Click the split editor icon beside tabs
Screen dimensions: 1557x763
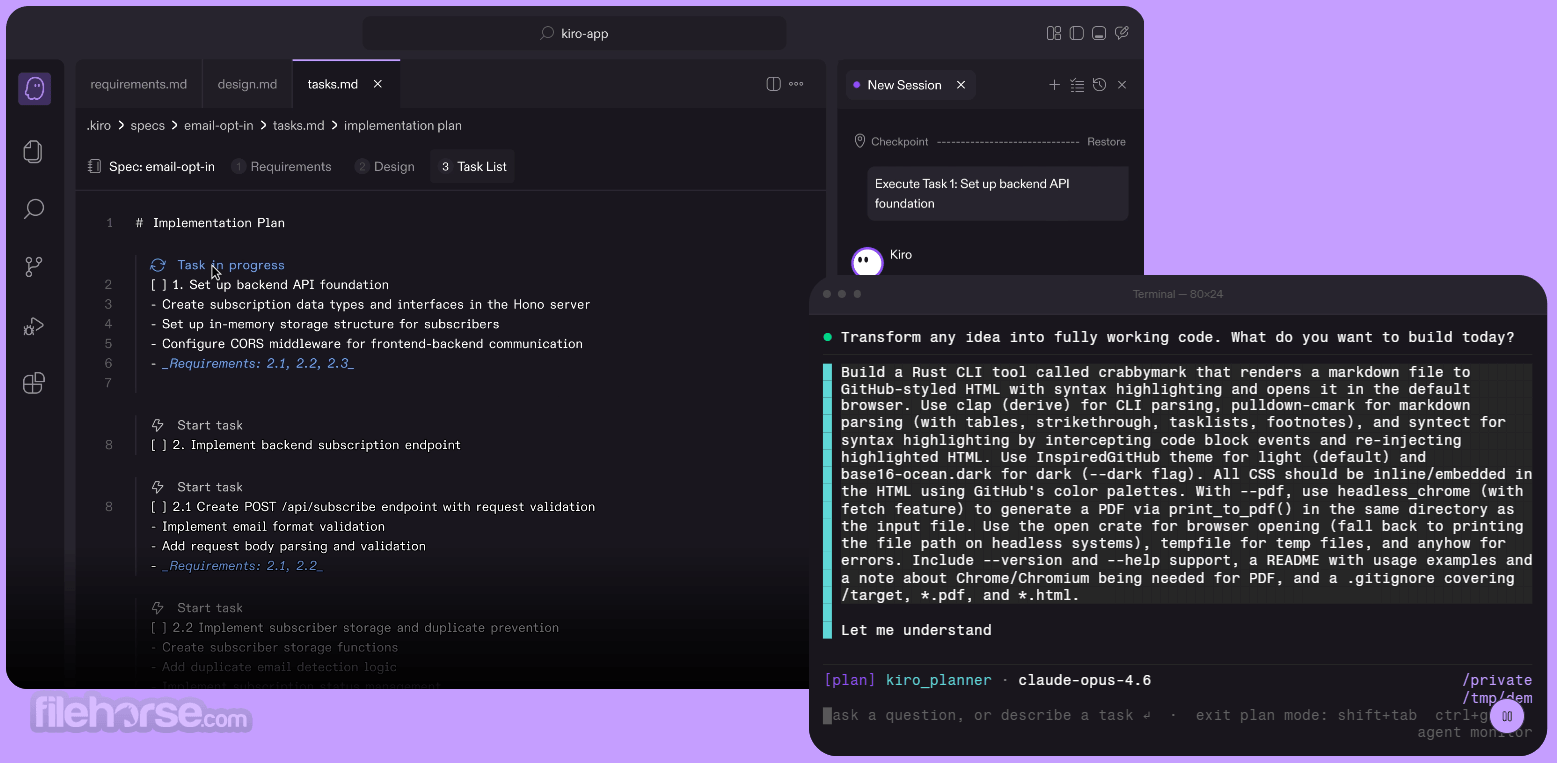point(773,84)
